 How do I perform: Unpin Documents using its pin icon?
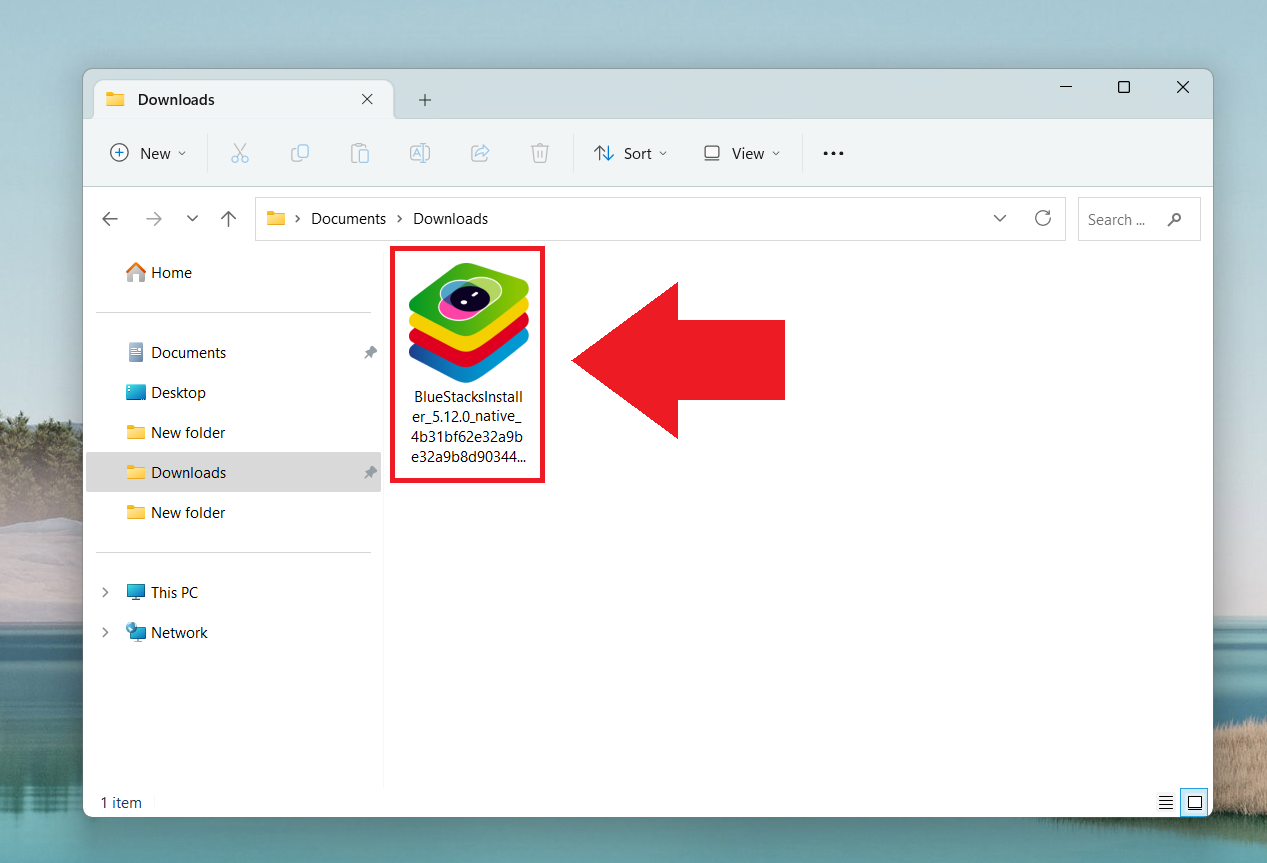tap(370, 353)
